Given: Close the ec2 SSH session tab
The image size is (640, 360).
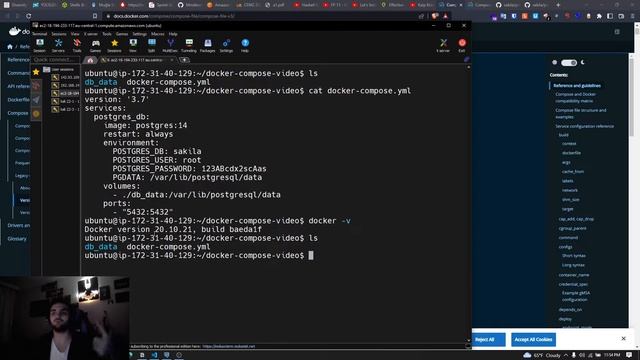Looking at the screenshot, I should (x=172, y=60).
